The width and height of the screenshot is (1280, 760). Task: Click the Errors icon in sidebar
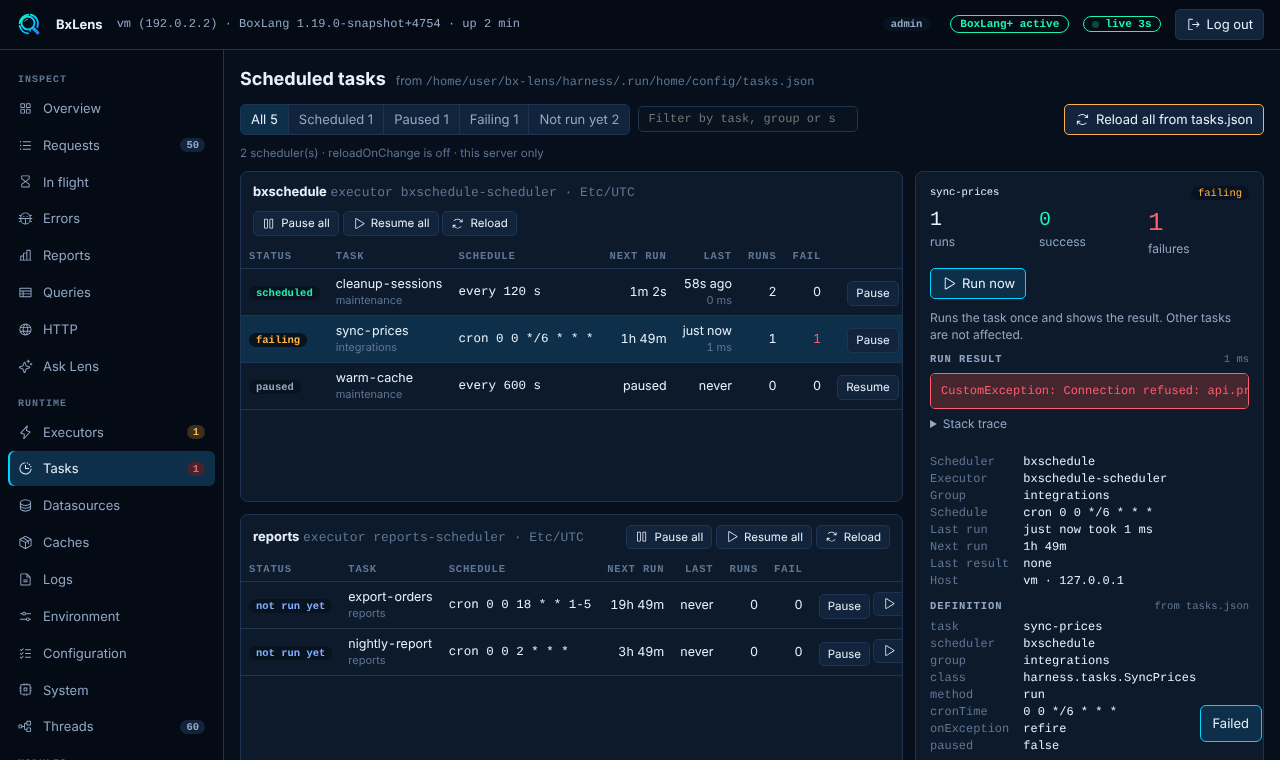point(25,218)
